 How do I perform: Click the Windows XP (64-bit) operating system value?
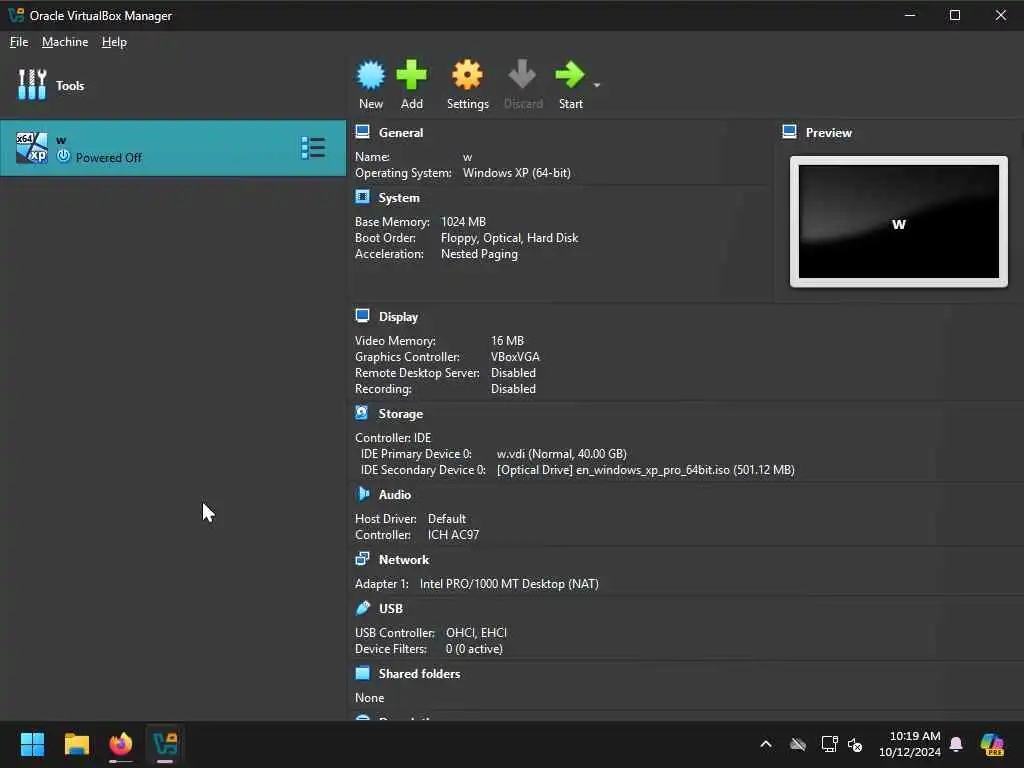click(517, 173)
